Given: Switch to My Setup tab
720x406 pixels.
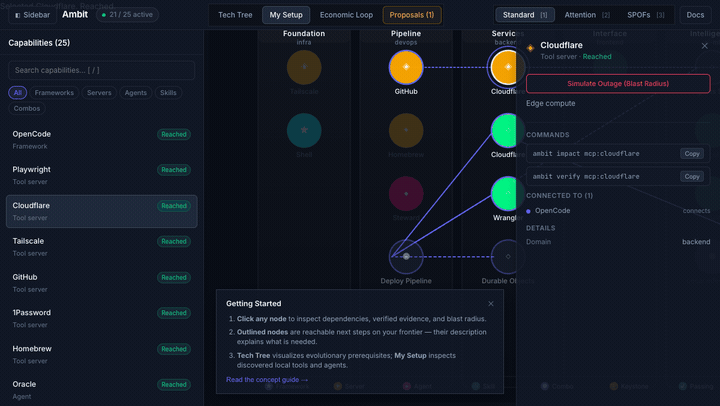Looking at the screenshot, I should click(286, 15).
